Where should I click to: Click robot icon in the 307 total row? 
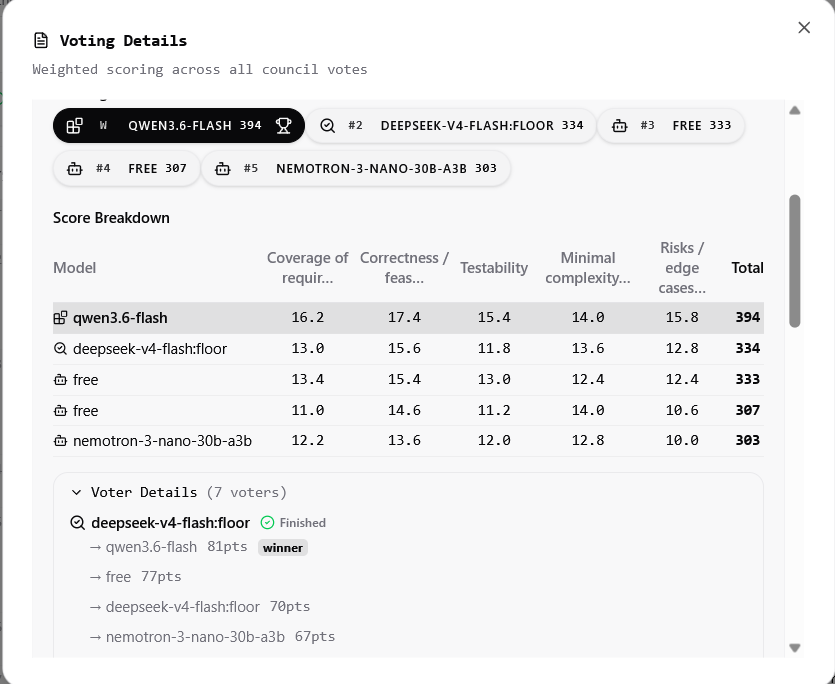(60, 411)
